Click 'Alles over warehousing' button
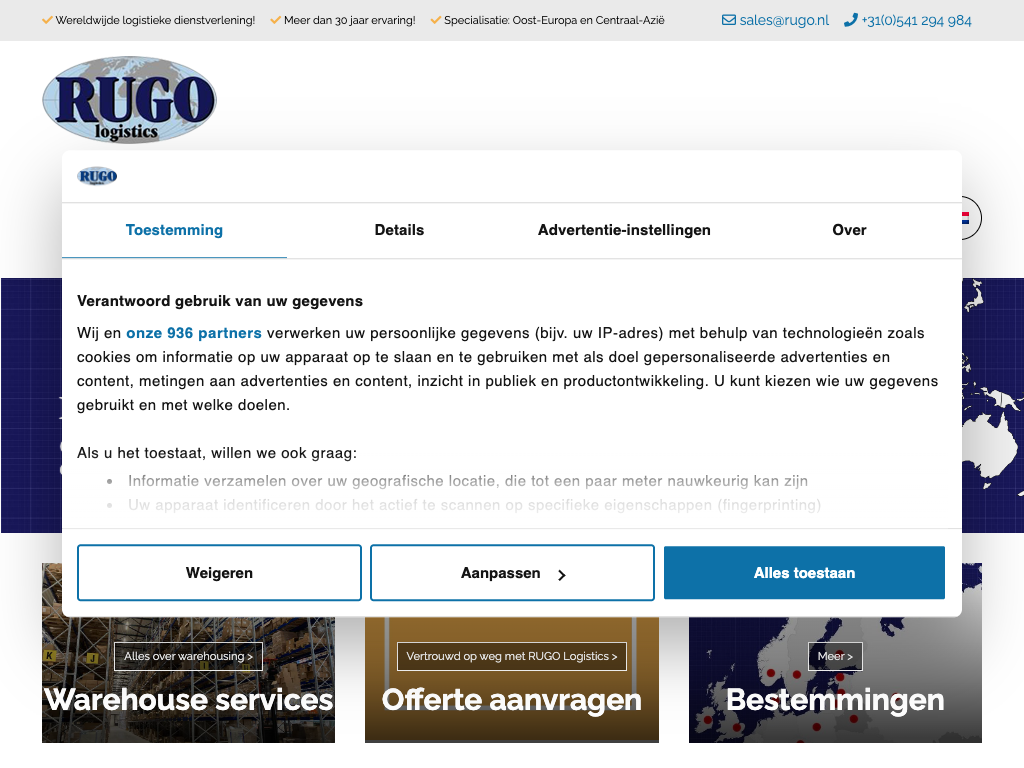Screen dimensions: 1024x768 click(x=188, y=656)
